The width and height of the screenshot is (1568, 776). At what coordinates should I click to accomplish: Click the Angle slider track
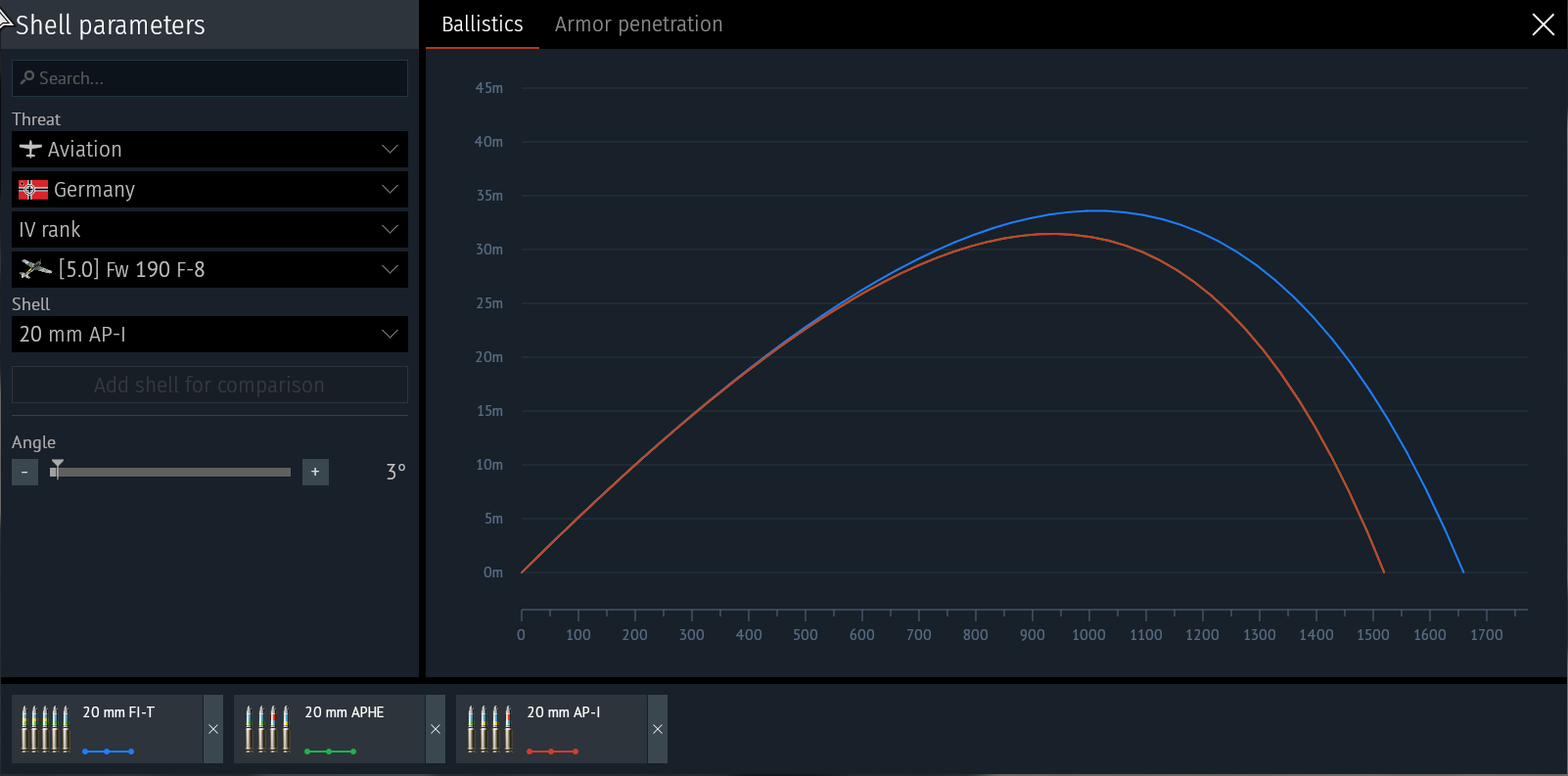coord(176,472)
